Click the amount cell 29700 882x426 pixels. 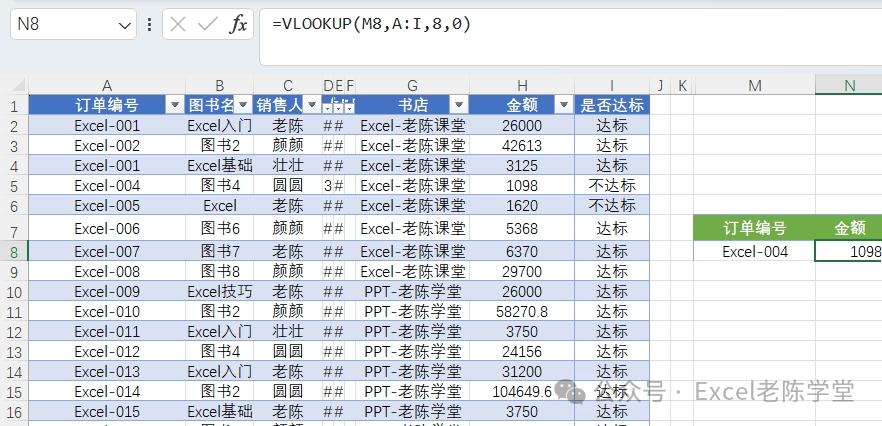pyautogui.click(x=522, y=271)
